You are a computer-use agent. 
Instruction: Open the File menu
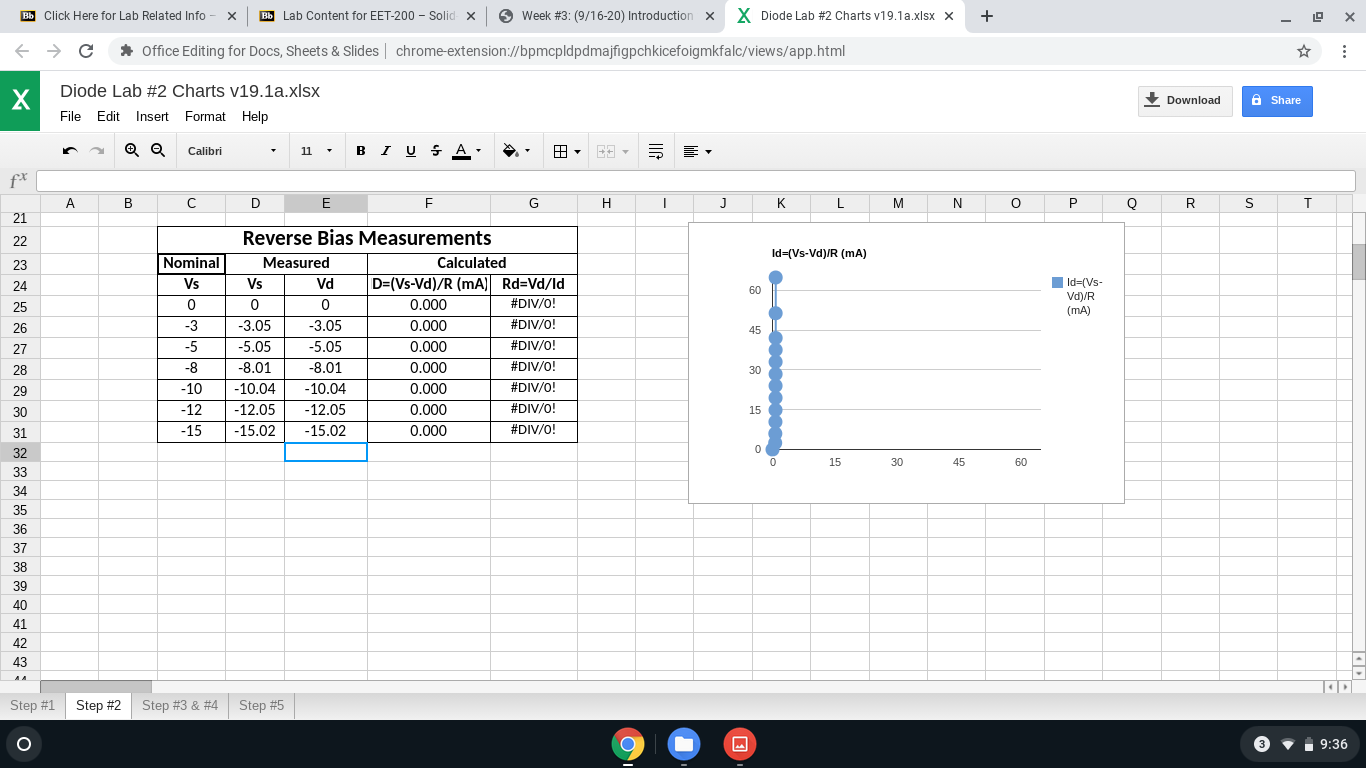pos(70,116)
